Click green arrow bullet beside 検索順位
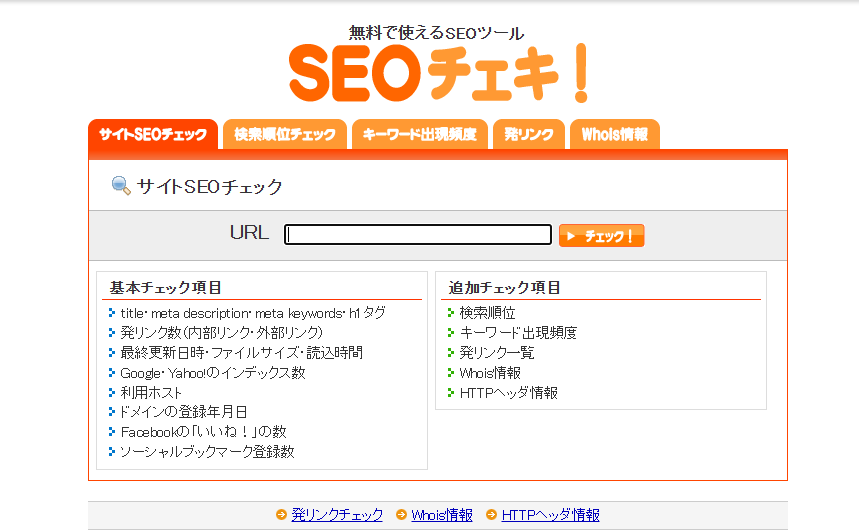The height and width of the screenshot is (531, 859). (451, 313)
